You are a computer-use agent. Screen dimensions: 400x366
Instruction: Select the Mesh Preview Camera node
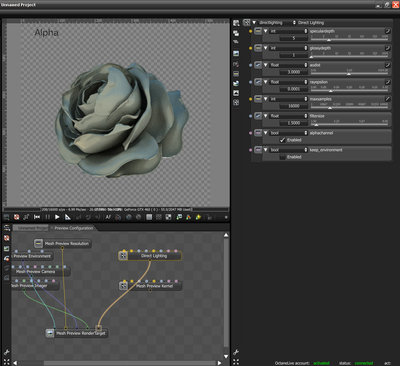40,271
